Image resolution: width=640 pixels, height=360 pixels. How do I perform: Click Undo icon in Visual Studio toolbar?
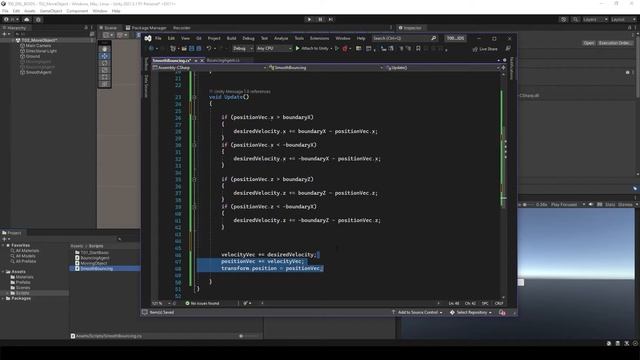pyautogui.click(x=209, y=49)
